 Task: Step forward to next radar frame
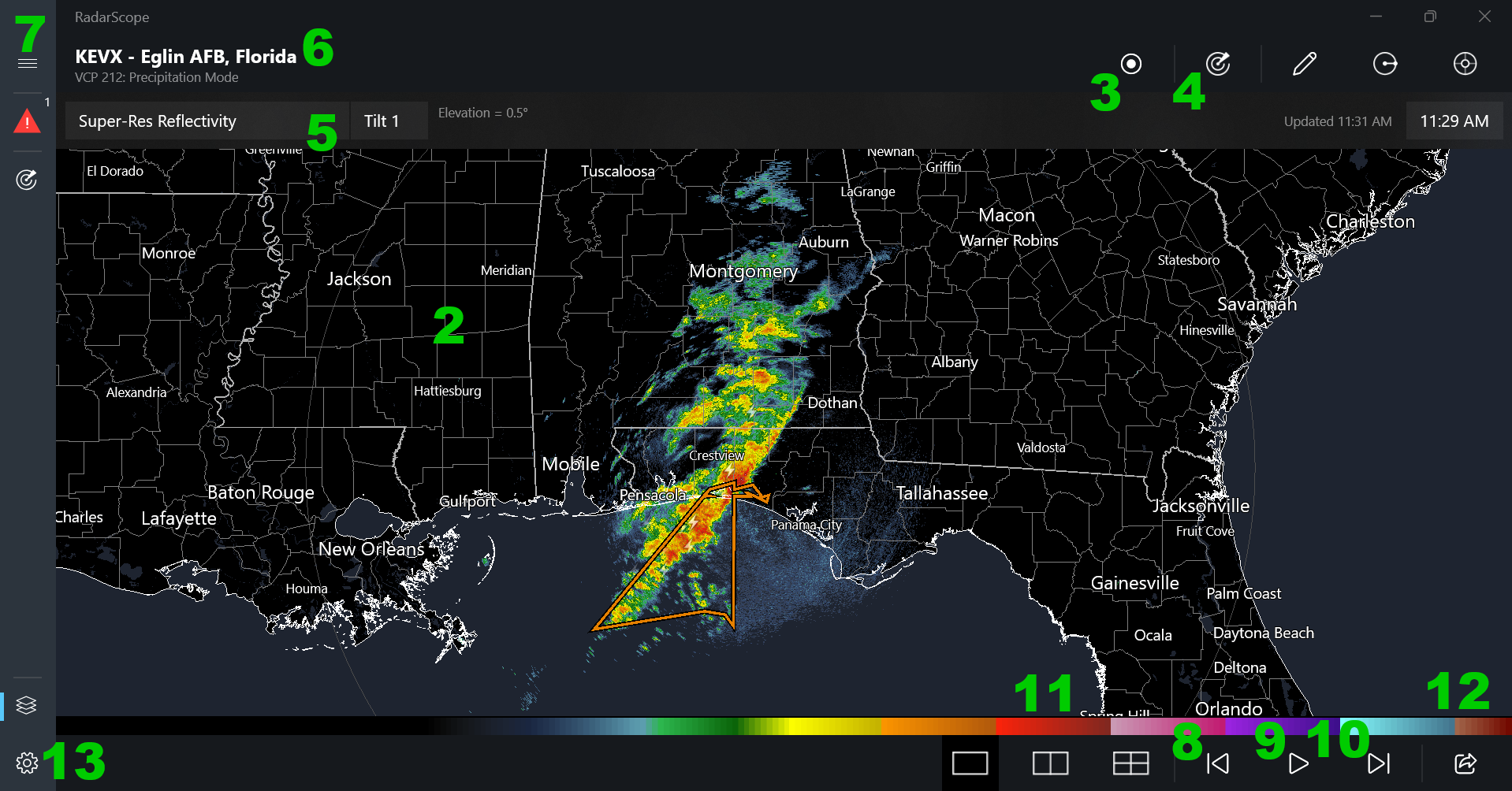click(x=1379, y=763)
